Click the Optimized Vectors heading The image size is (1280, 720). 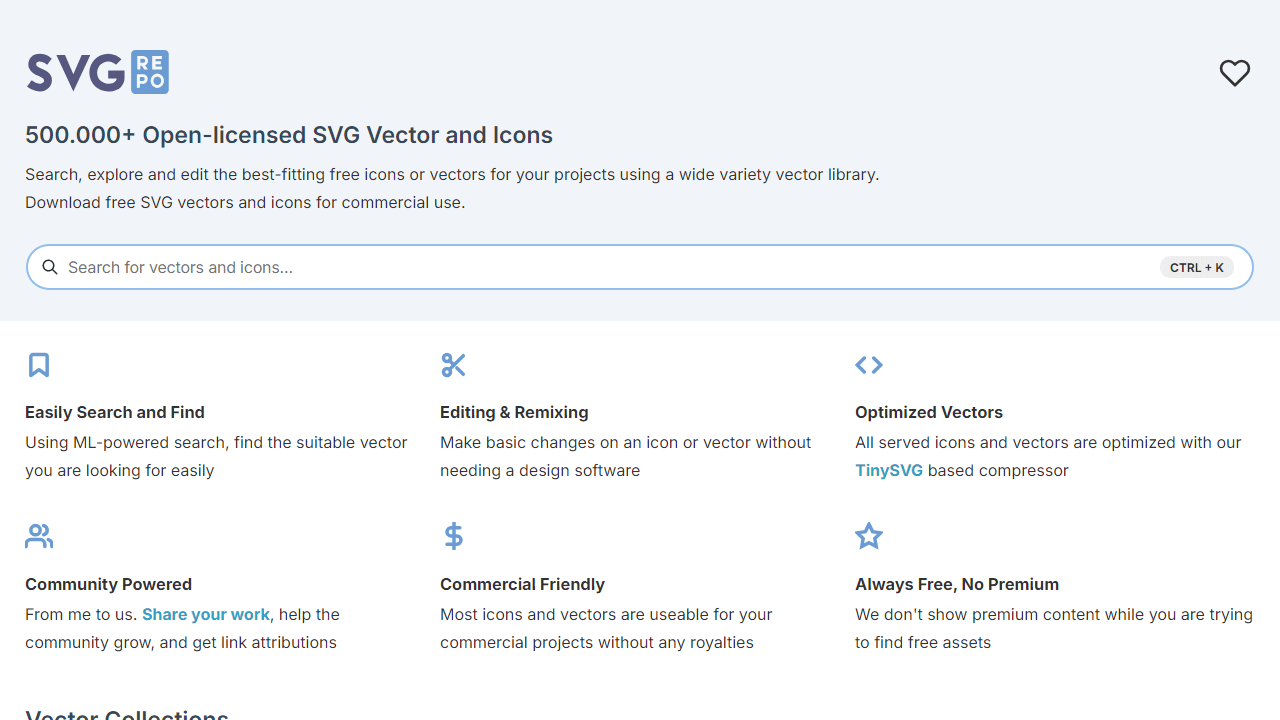click(929, 412)
